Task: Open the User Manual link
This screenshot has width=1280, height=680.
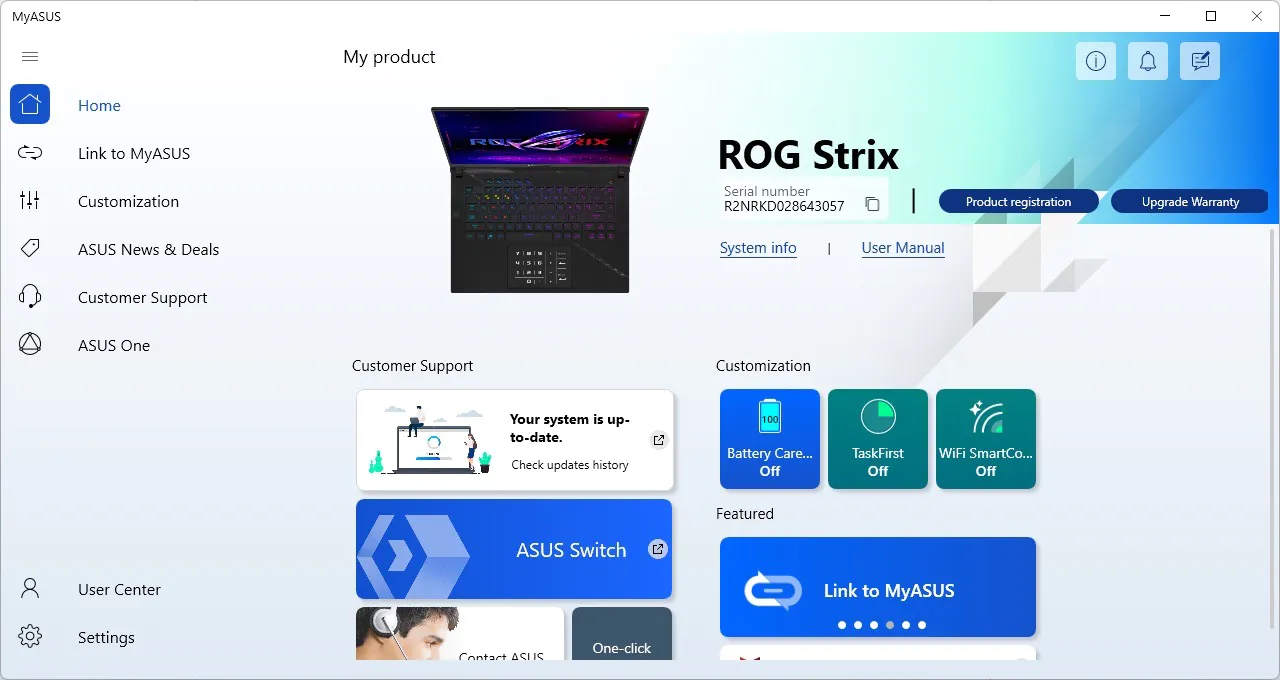Action: 903,248
